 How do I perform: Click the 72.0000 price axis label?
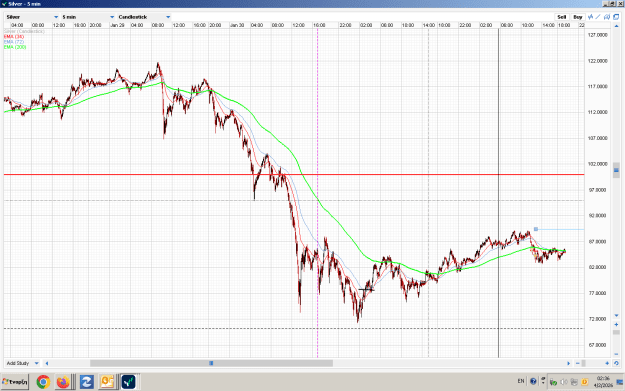[598, 319]
